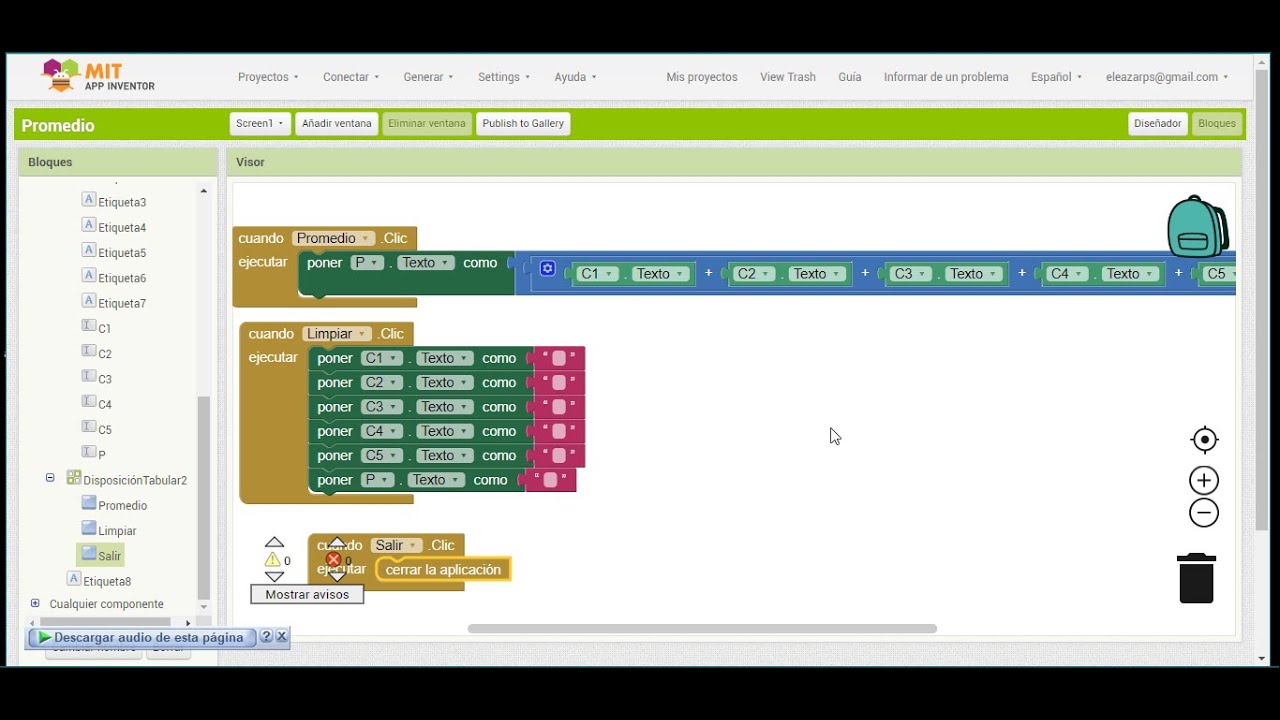1280x720 pixels.
Task: Open the backpack icon in the viewer
Action: coord(1198,227)
